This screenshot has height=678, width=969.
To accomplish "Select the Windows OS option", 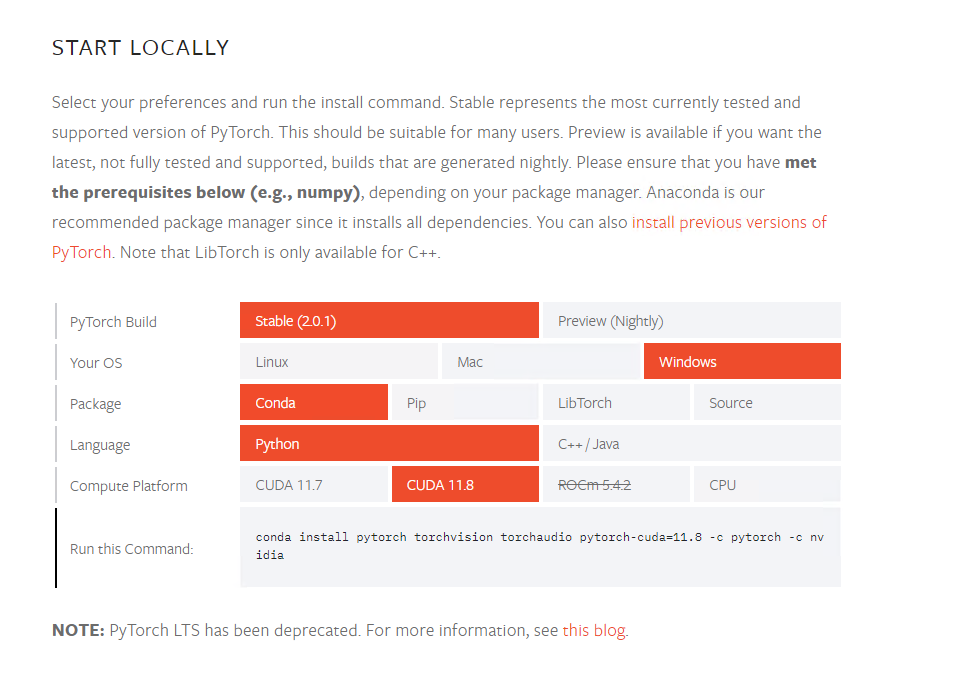I will tap(742, 361).
